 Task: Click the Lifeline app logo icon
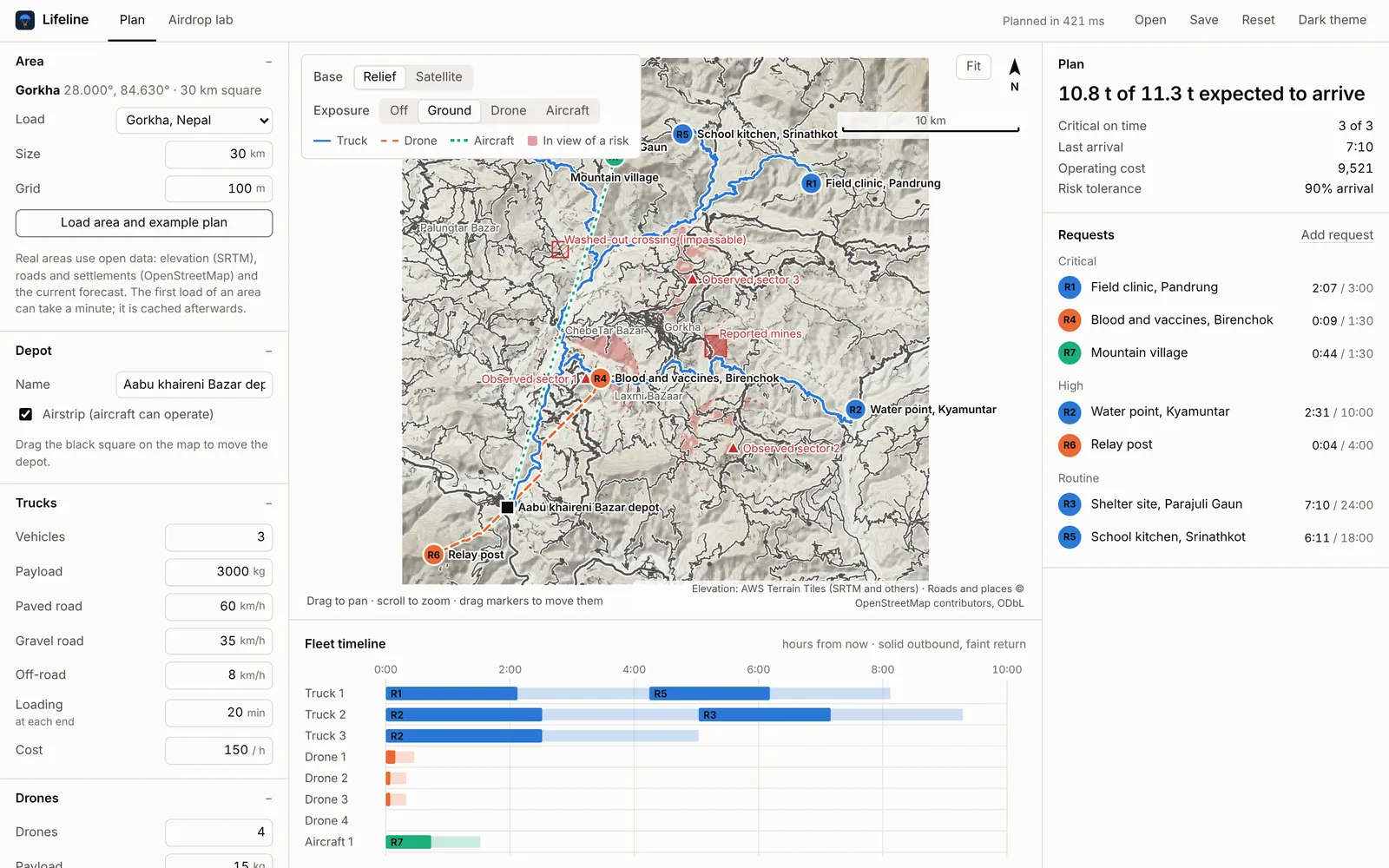tap(25, 20)
